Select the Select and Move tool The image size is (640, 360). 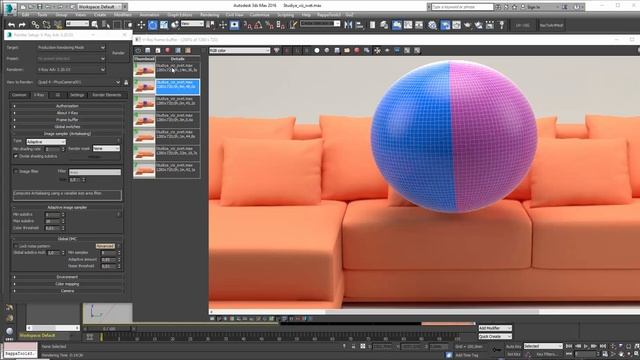[x=141, y=25]
